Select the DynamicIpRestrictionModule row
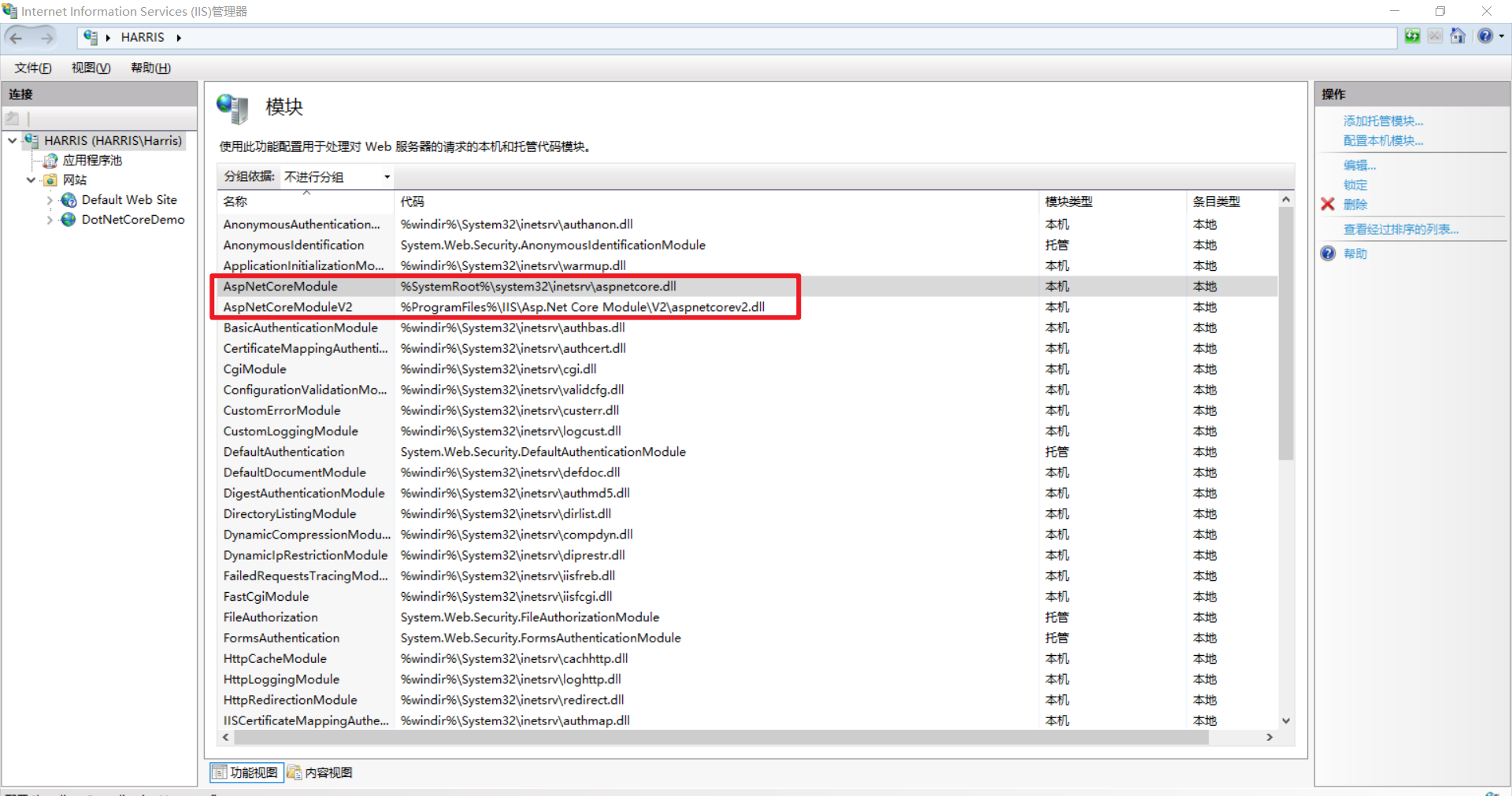The height and width of the screenshot is (796, 1512). [747, 555]
